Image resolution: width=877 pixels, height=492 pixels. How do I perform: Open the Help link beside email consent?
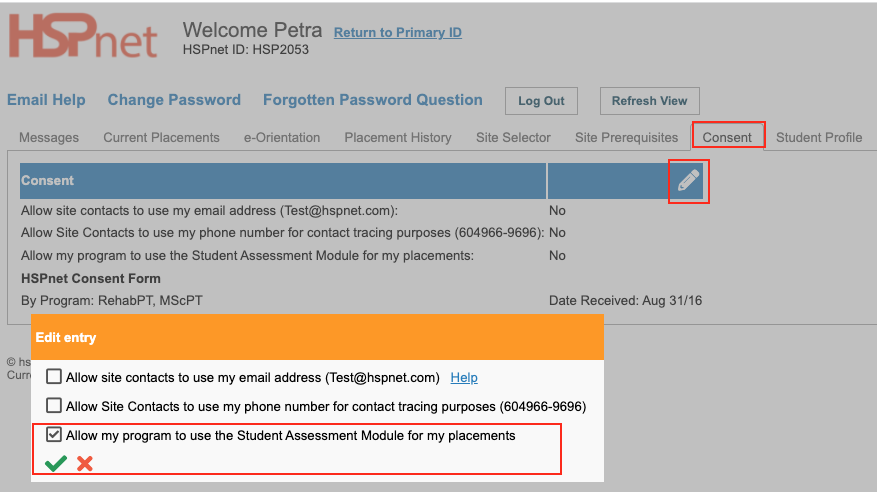[464, 377]
